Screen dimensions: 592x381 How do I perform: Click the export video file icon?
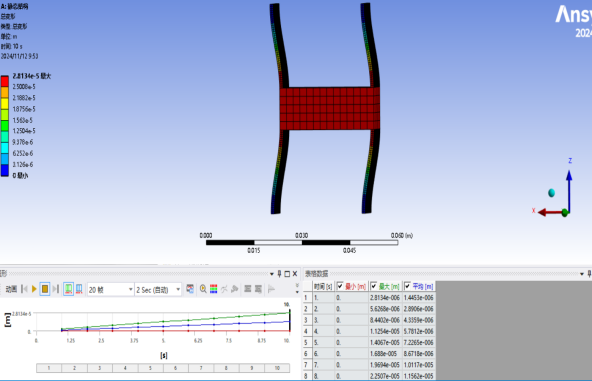[190, 289]
